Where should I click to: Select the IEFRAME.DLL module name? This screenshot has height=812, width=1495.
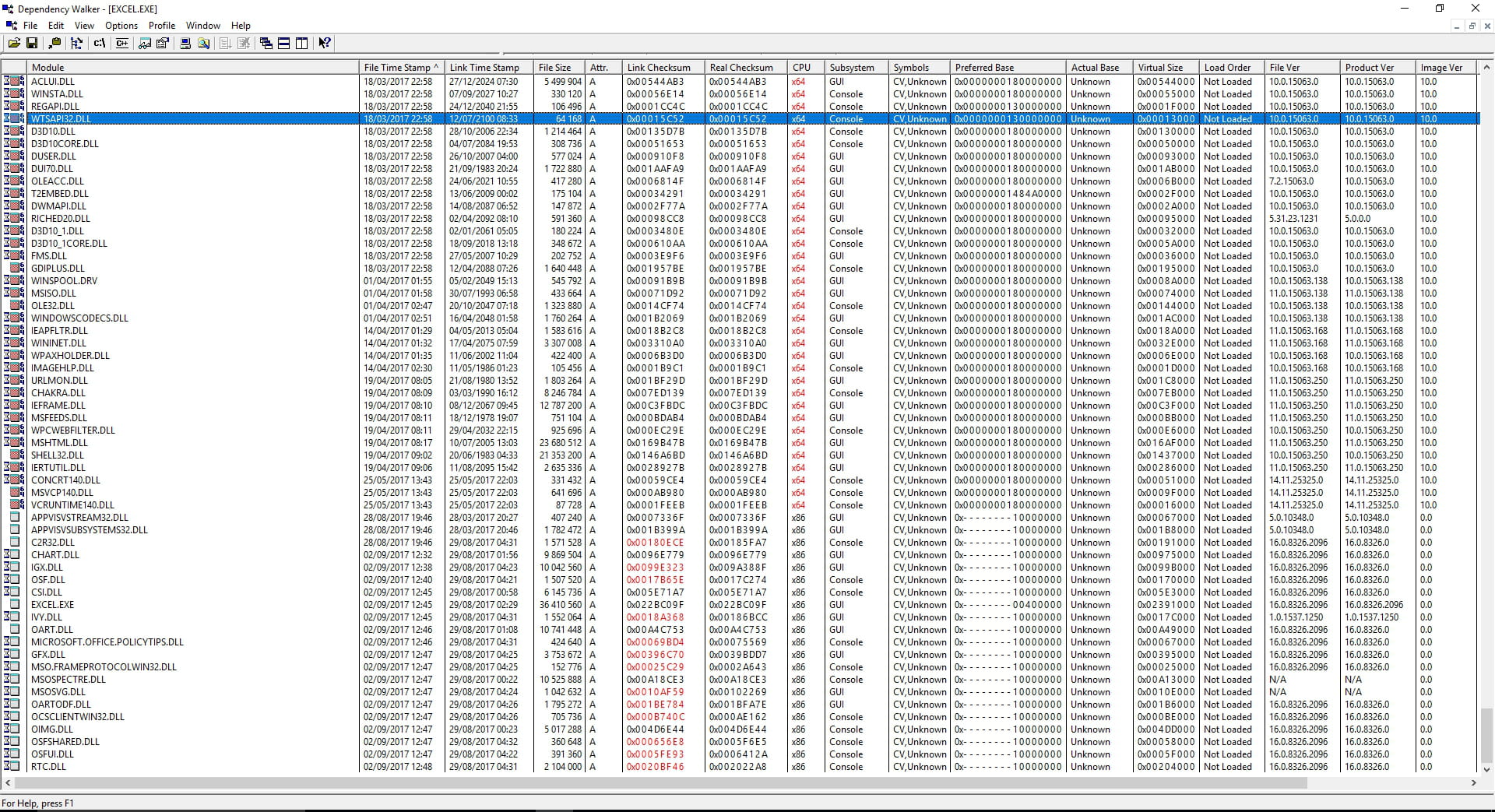click(x=58, y=406)
